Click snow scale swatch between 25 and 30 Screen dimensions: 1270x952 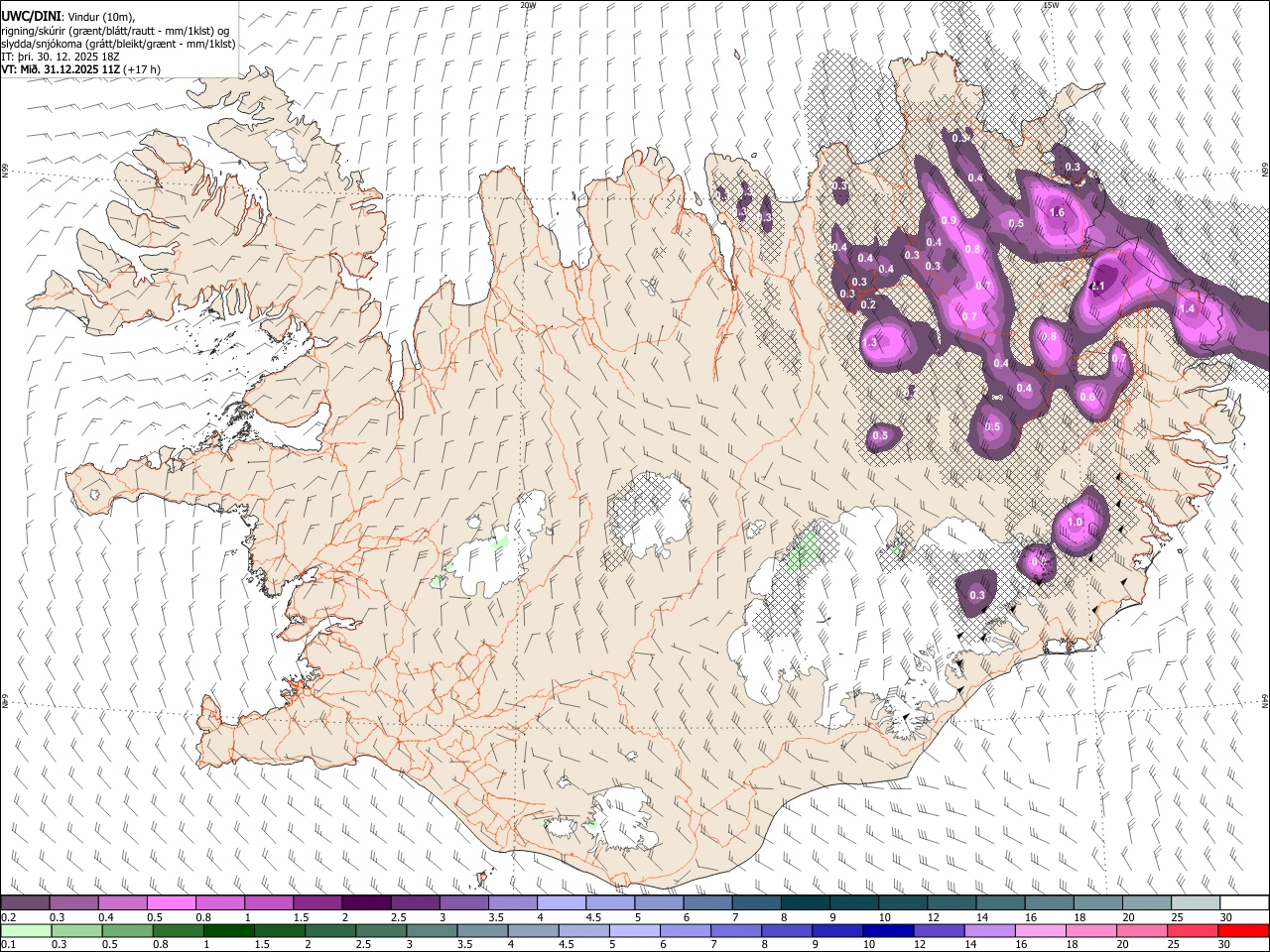tap(1196, 903)
